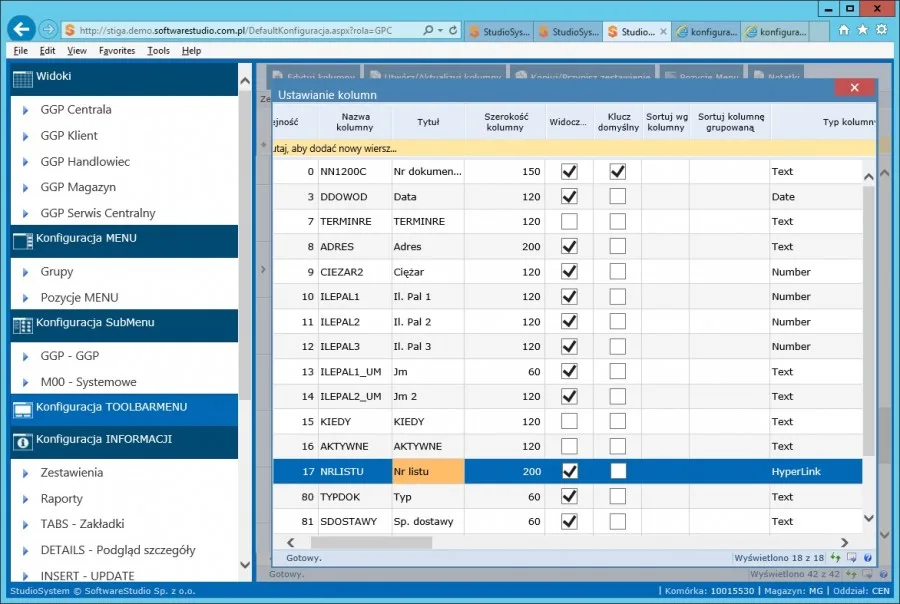The image size is (900, 604).
Task: Tick Klucz domyślny for the DDOWOD row
Action: point(618,196)
